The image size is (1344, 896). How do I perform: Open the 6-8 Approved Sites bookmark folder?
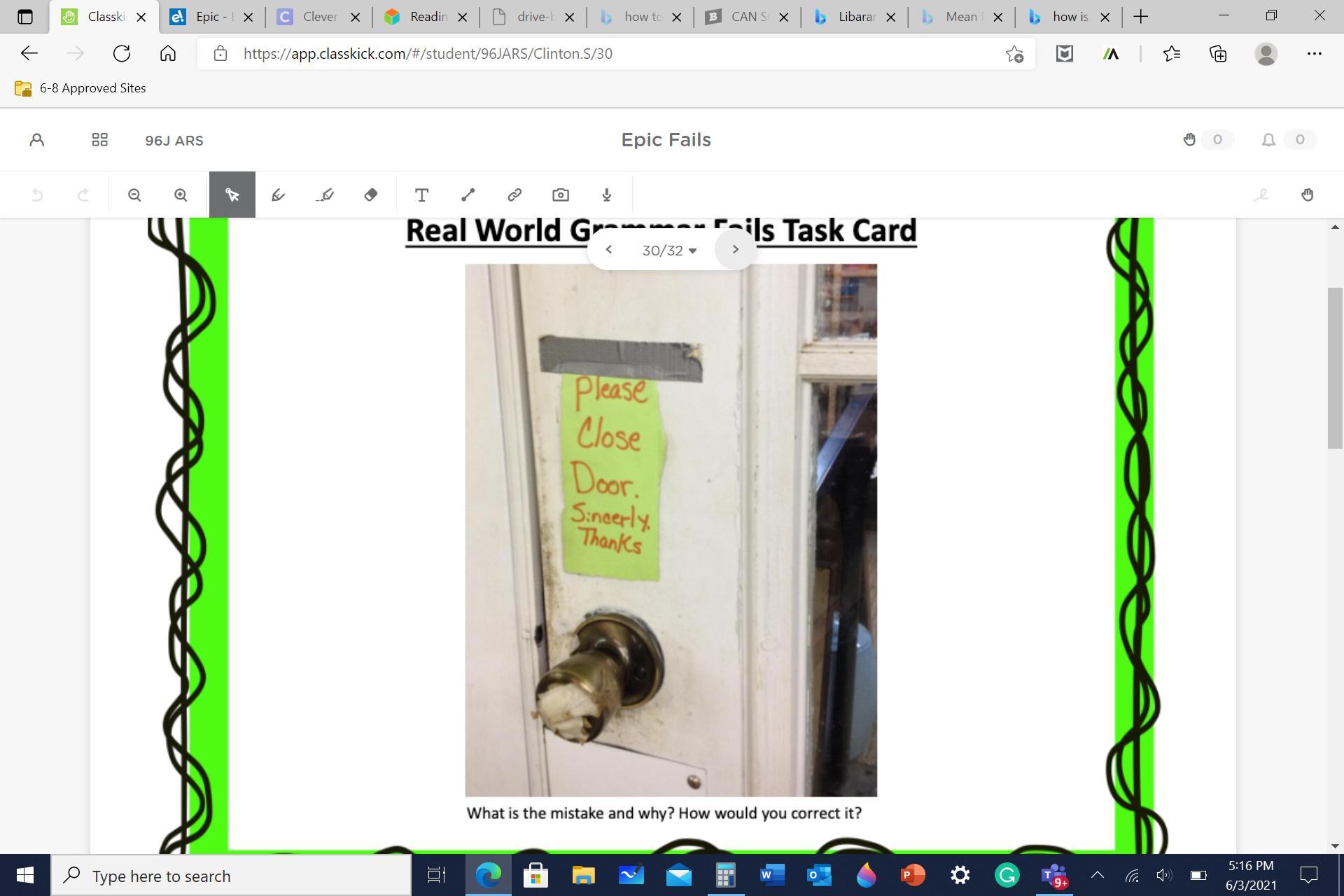point(81,88)
